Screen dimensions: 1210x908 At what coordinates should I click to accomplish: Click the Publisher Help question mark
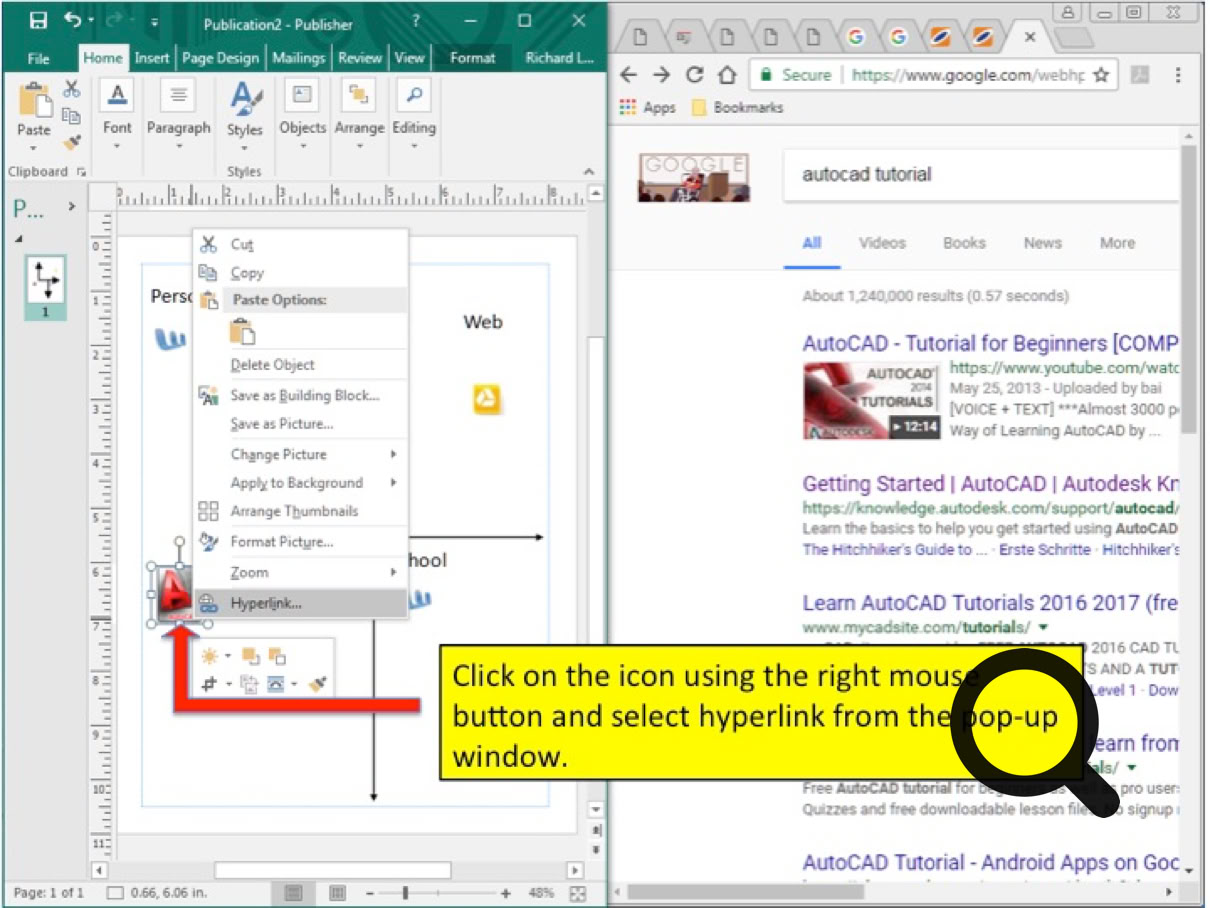416,21
